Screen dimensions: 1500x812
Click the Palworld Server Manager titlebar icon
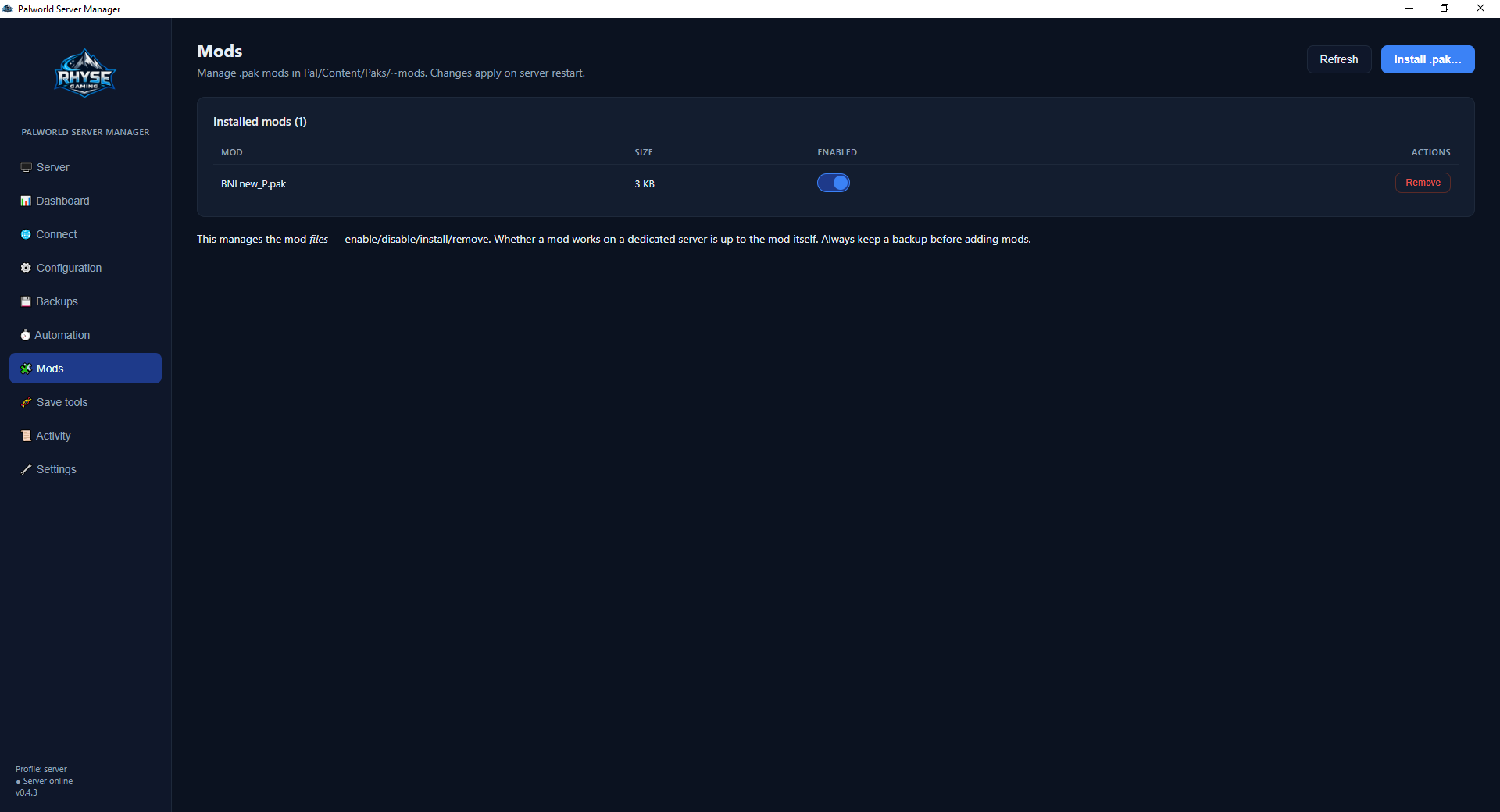tap(8, 9)
